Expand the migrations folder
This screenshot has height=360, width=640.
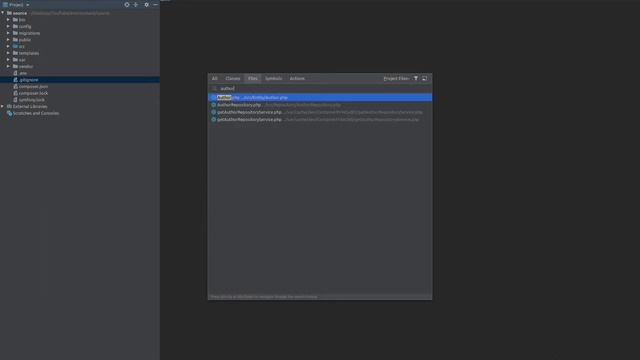pos(8,33)
